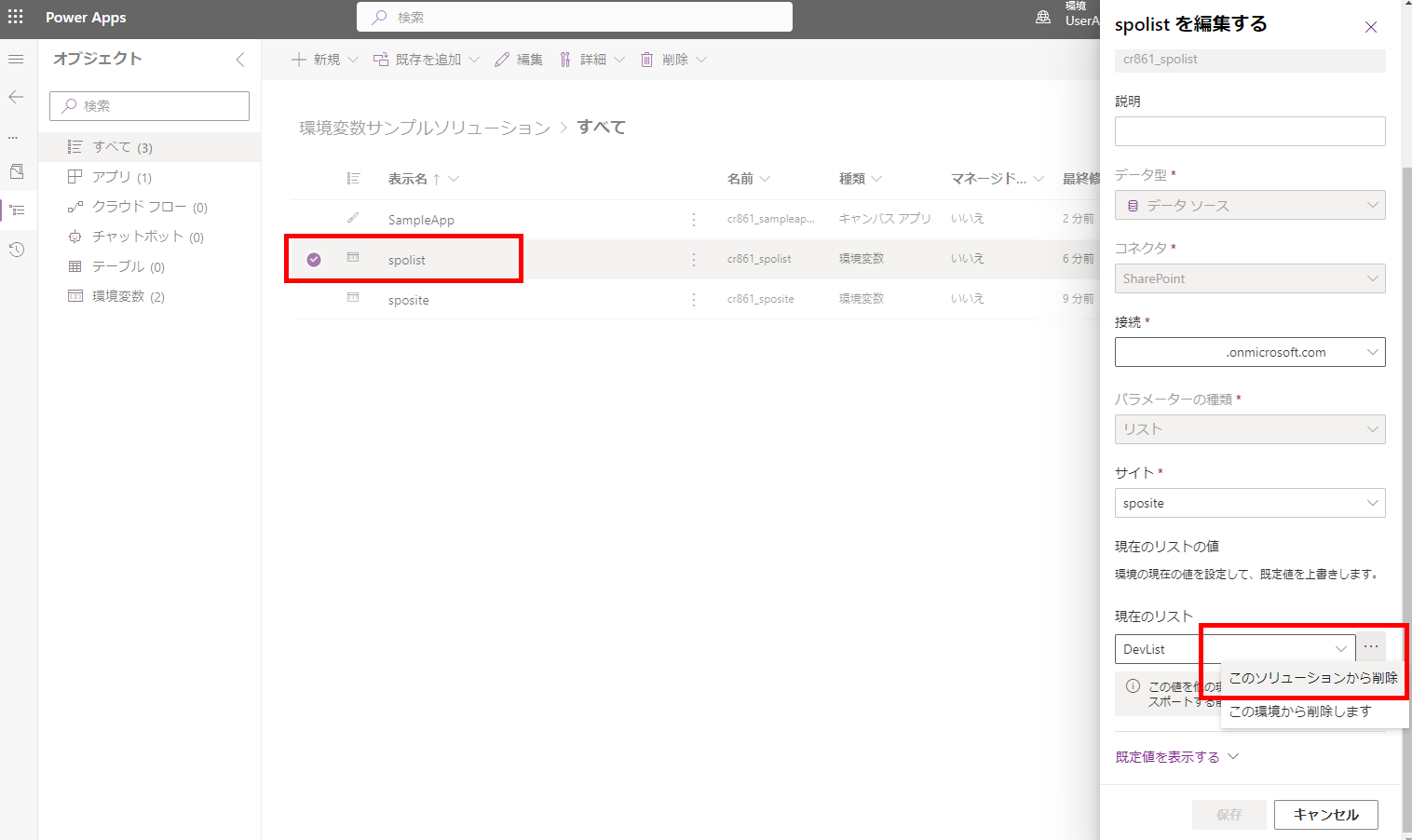Screen dimensions: 1412x840
Task: Click inside the 説明 description field
Action: pyautogui.click(x=1249, y=131)
